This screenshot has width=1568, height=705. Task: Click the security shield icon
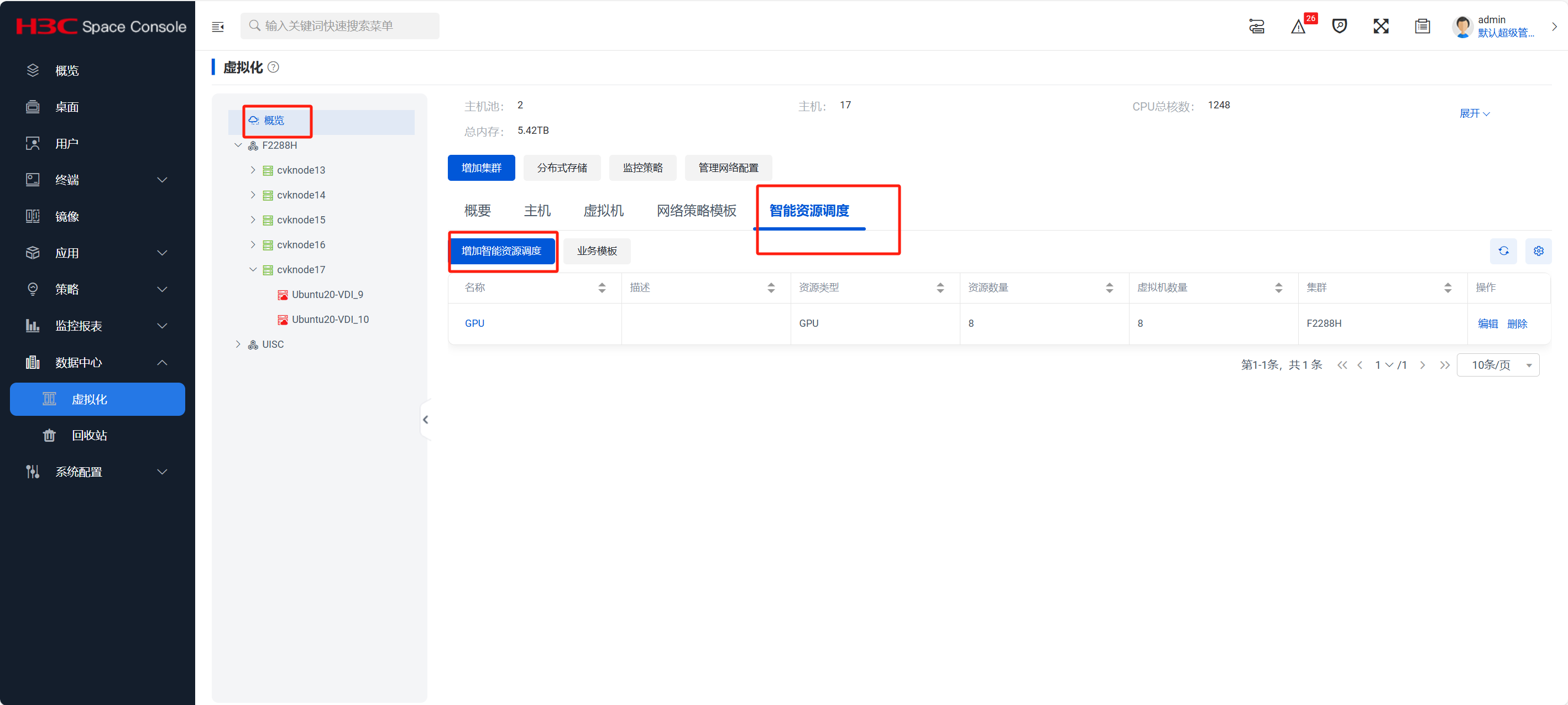1339,26
